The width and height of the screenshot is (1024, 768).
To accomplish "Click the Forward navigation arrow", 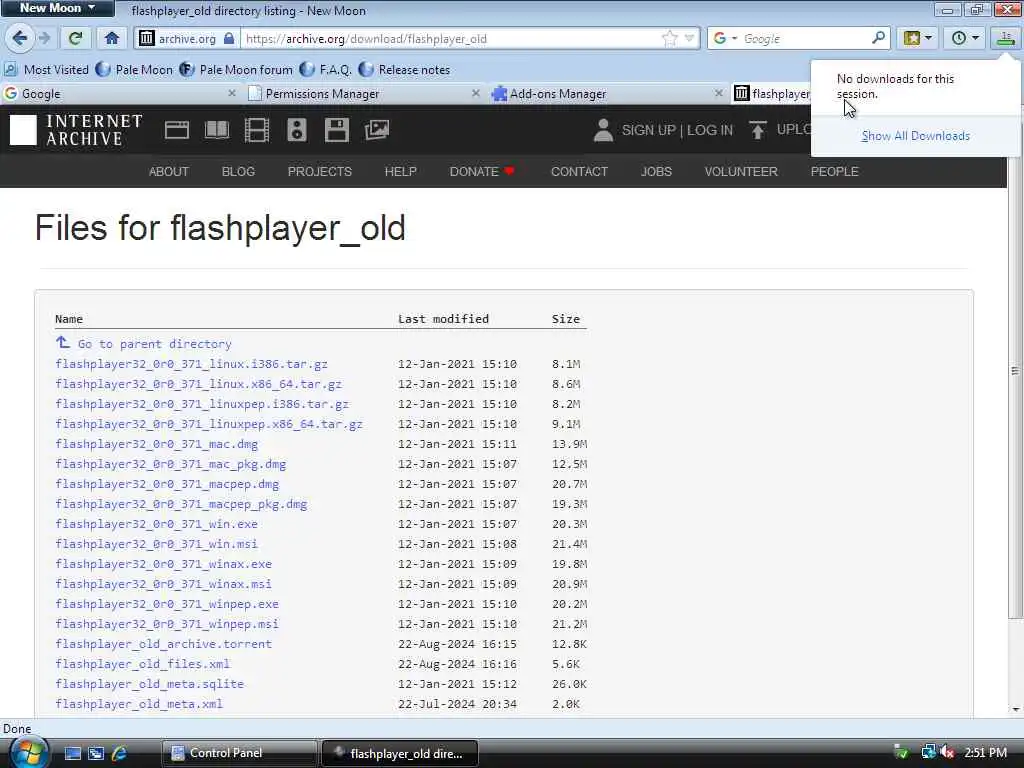I will (44, 38).
